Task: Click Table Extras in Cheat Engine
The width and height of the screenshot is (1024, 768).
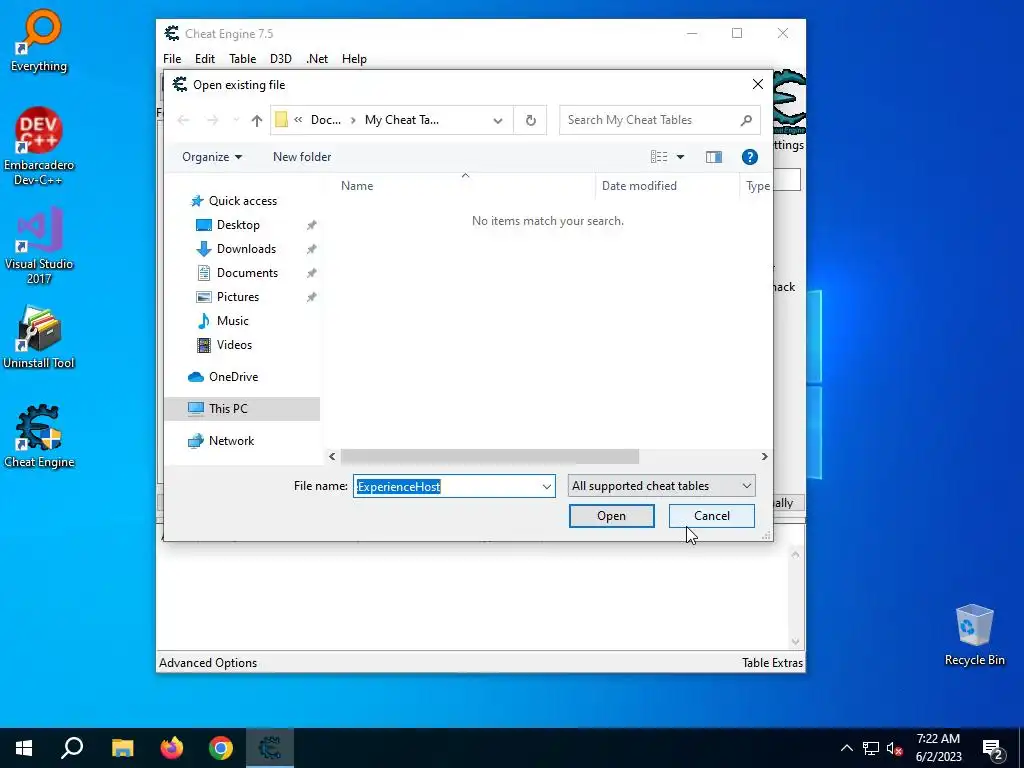Action: click(x=772, y=663)
